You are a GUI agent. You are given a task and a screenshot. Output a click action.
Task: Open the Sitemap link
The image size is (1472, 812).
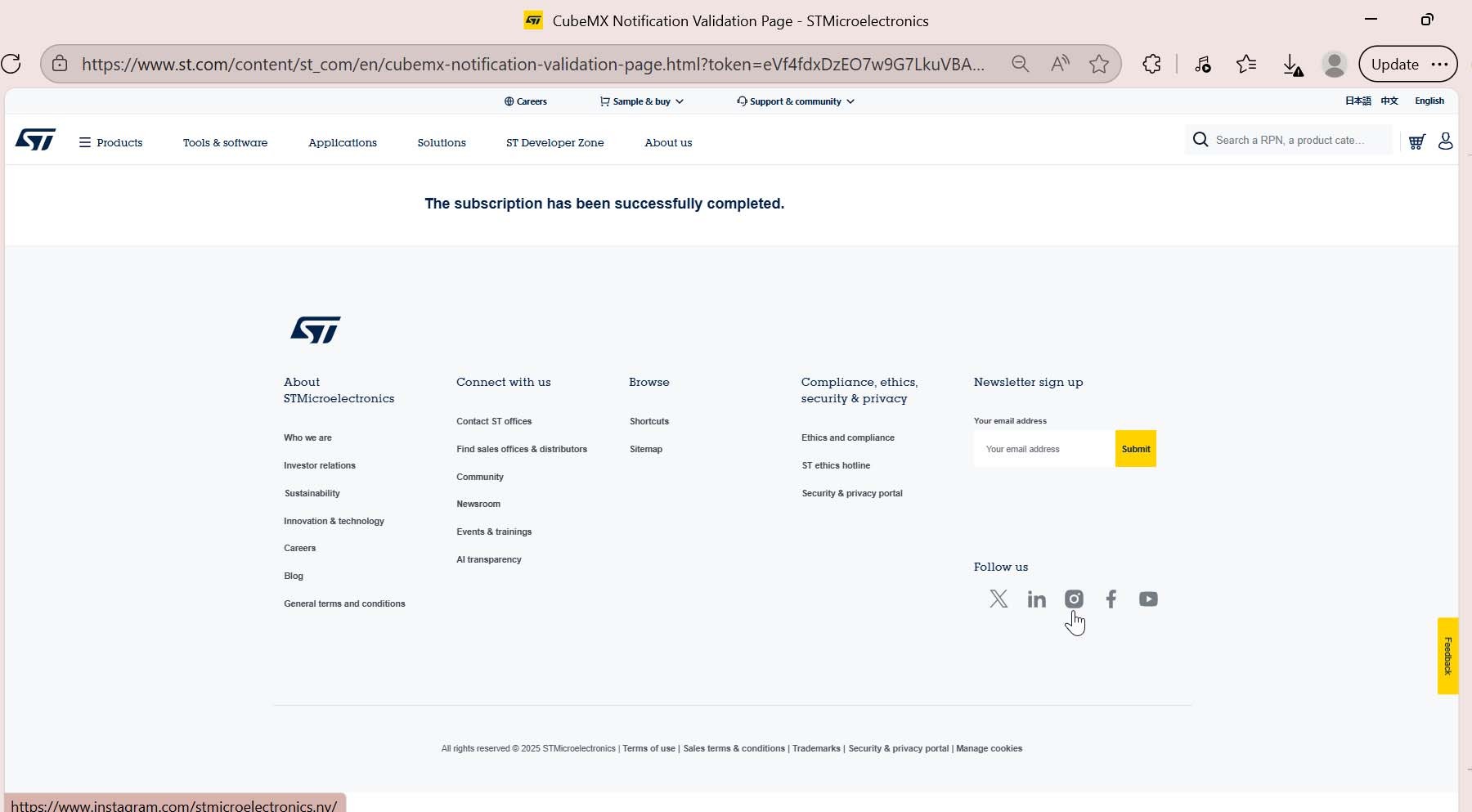646,449
